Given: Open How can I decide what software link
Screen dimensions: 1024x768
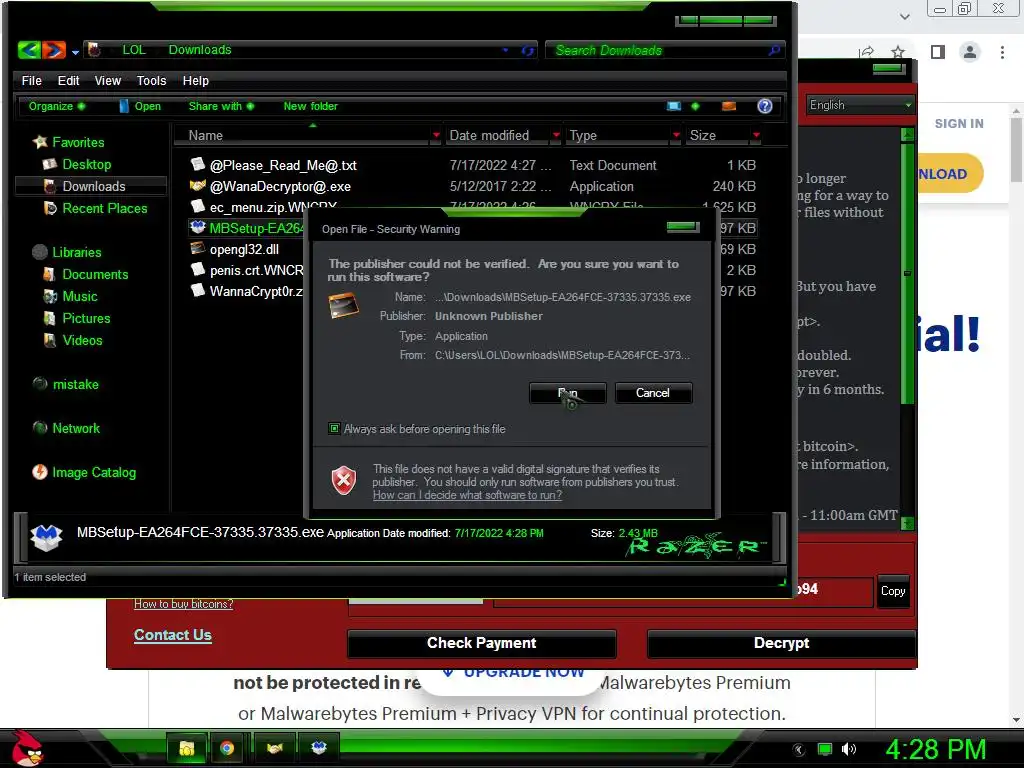Looking at the screenshot, I should tap(467, 495).
